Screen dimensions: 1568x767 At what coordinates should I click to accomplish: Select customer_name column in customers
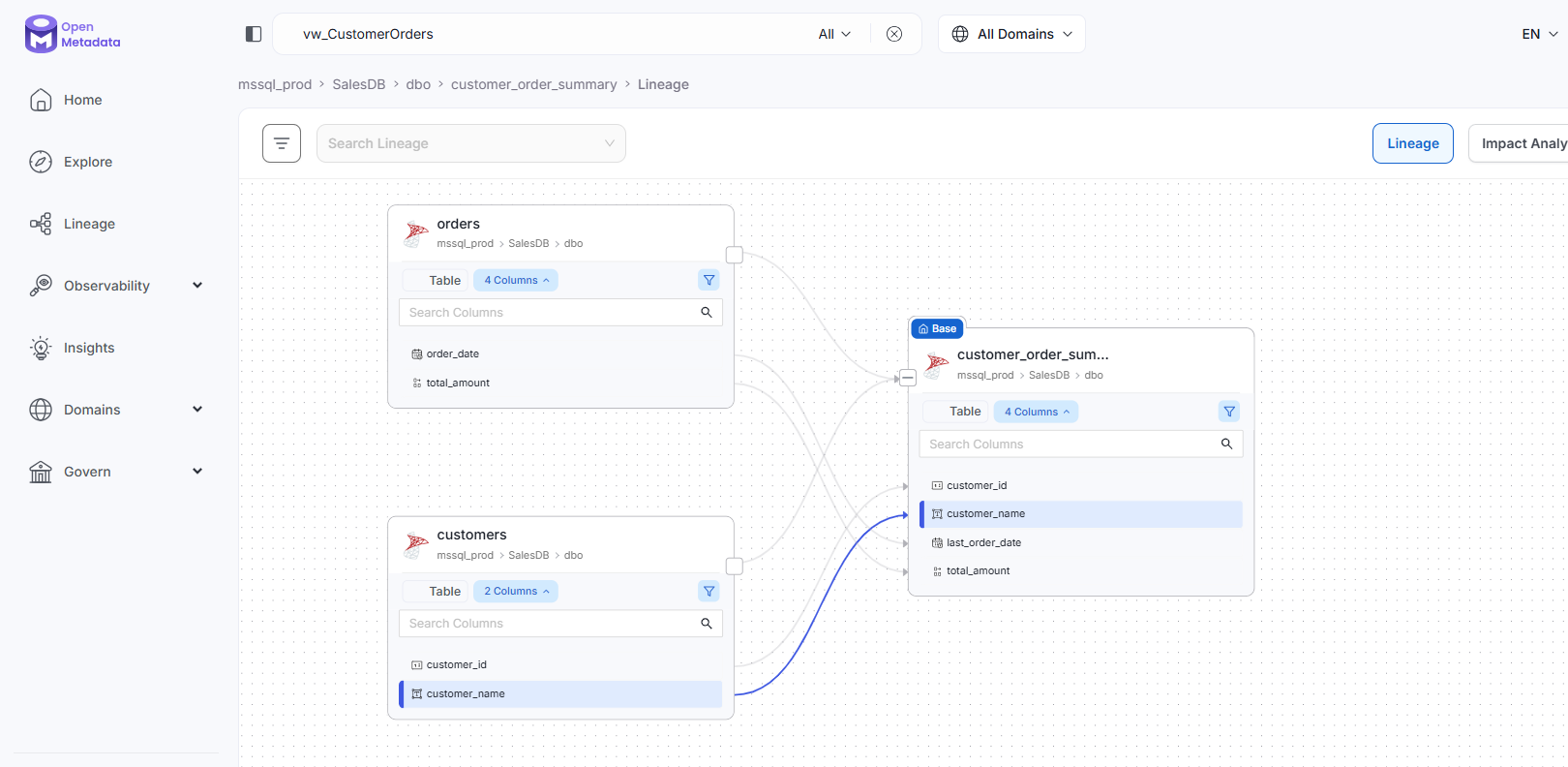coord(560,694)
